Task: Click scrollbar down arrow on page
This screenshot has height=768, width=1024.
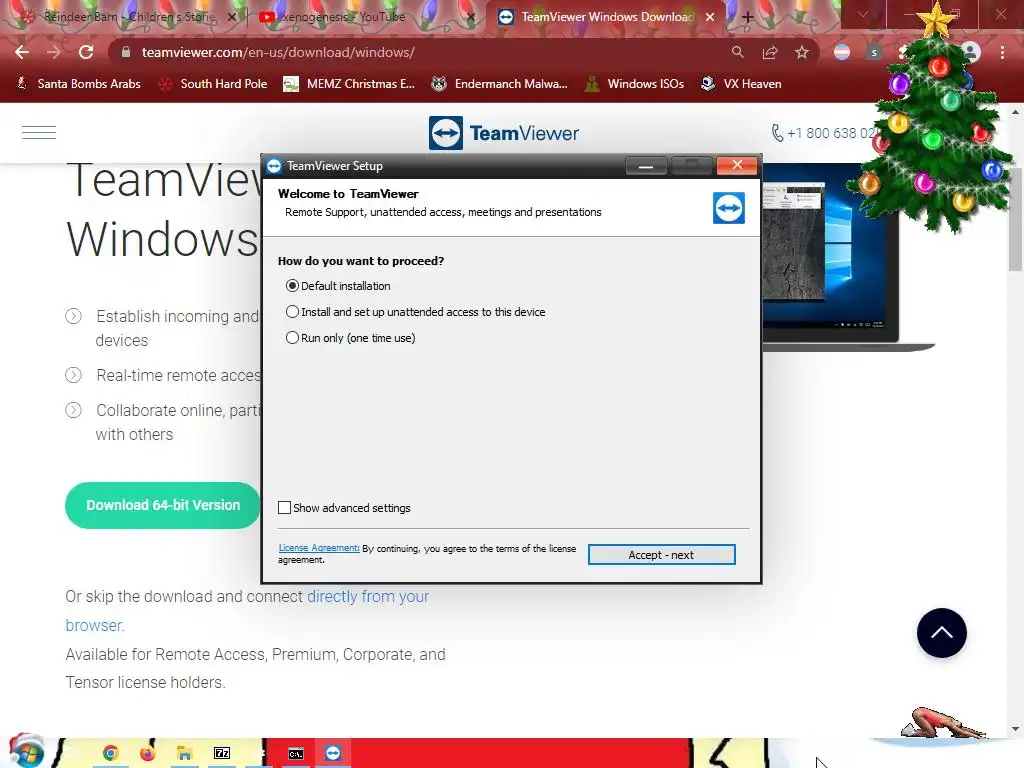Action: (x=1015, y=729)
